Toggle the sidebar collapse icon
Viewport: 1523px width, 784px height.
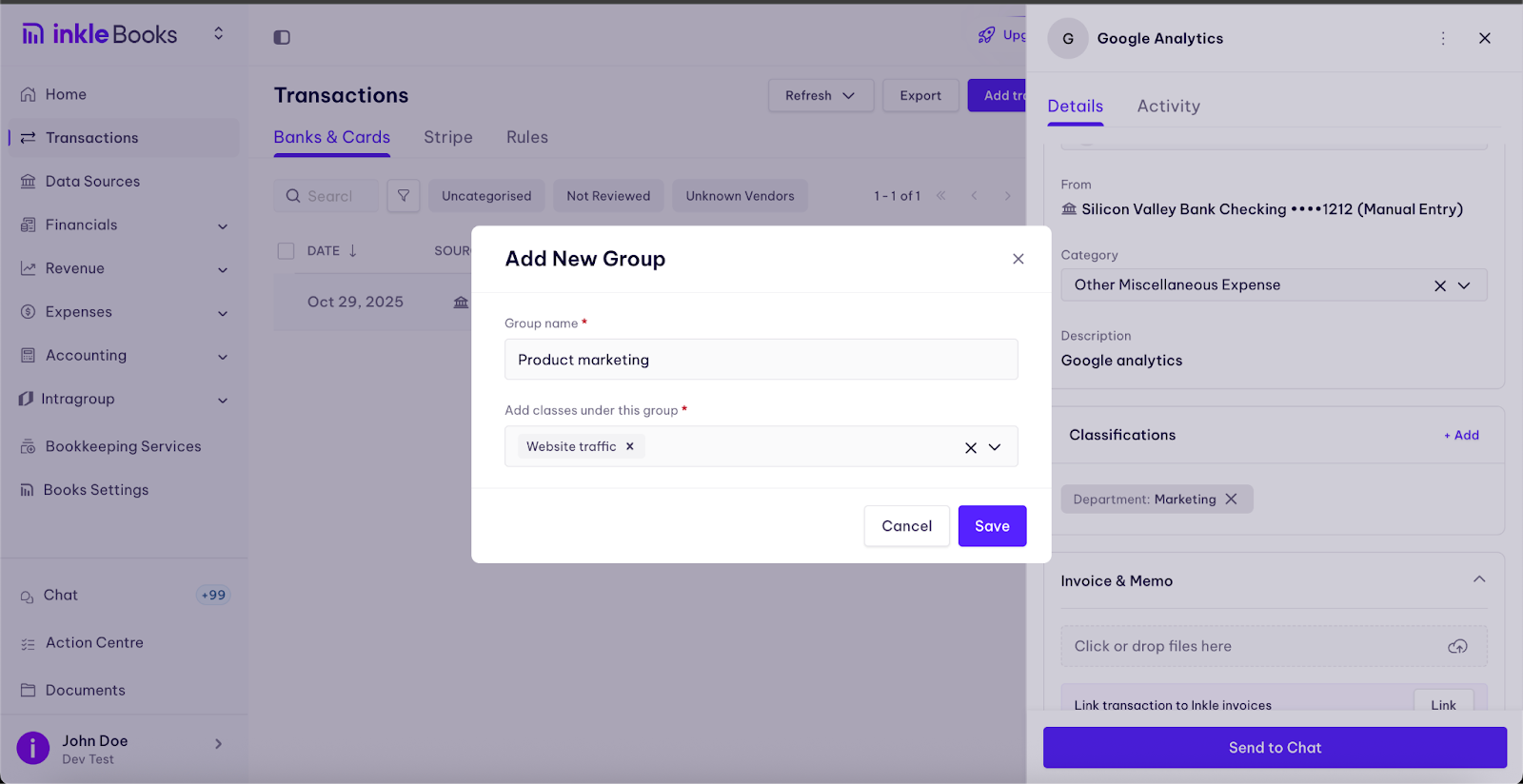click(282, 37)
